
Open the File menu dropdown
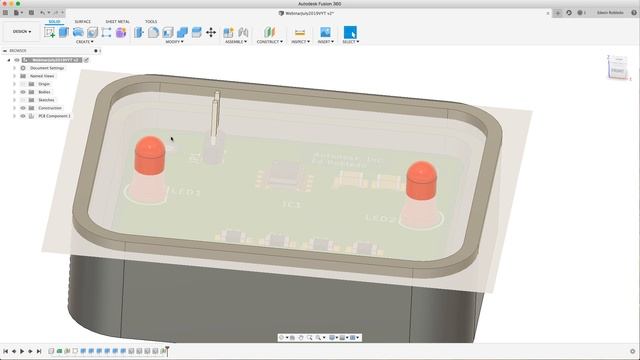pyautogui.click(x=18, y=13)
